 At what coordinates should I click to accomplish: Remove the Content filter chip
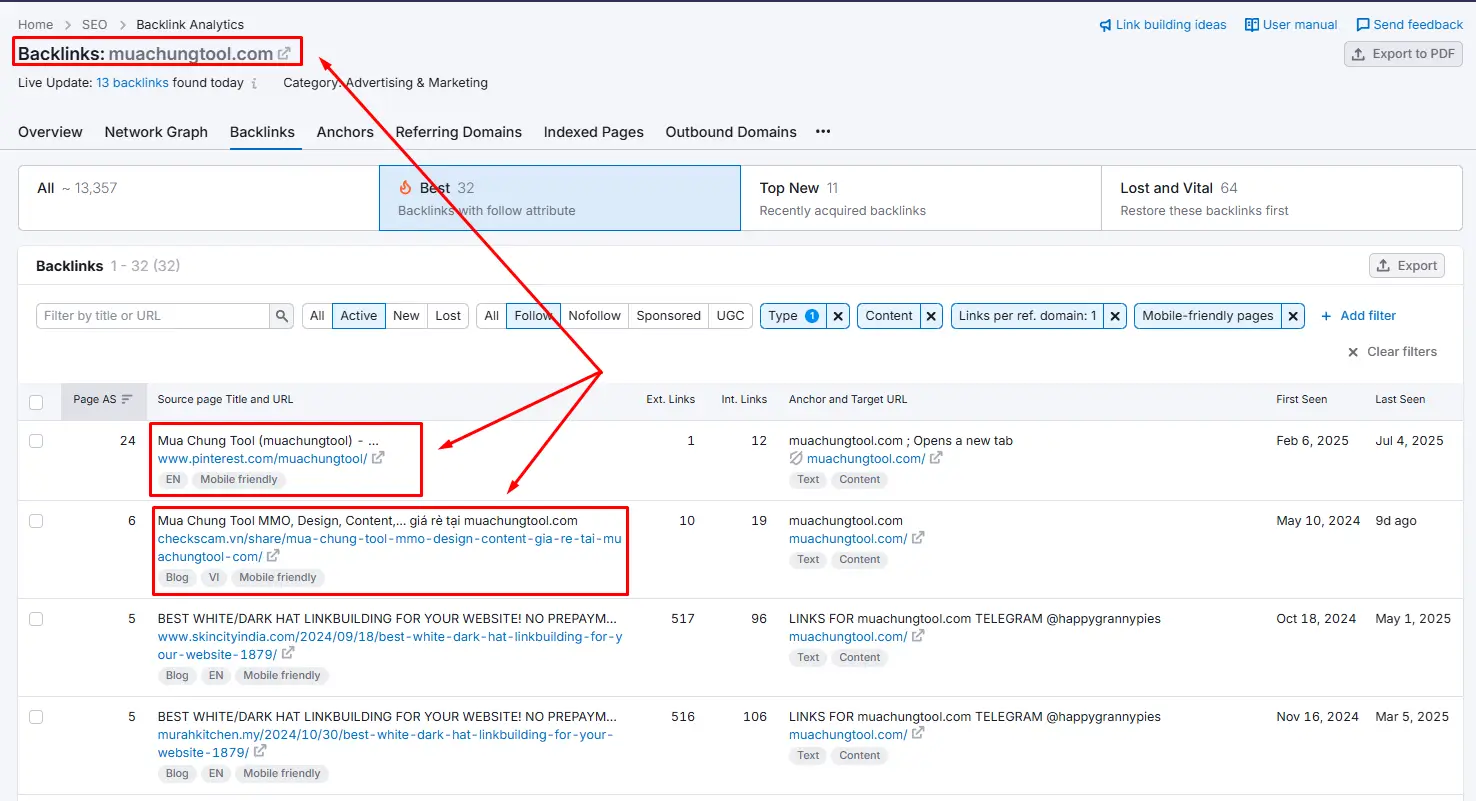tap(931, 316)
